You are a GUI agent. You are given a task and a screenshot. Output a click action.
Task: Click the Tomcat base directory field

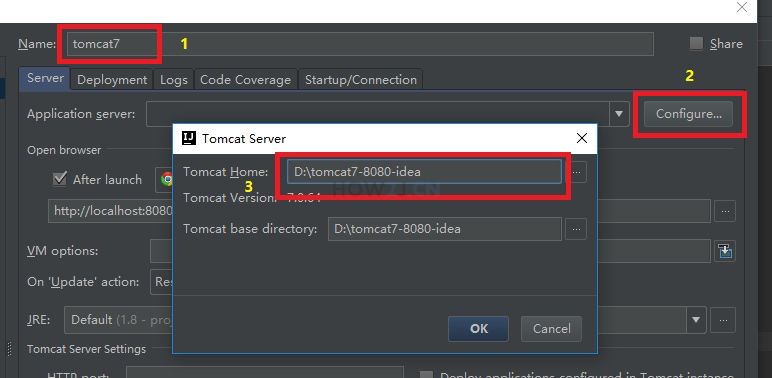click(445, 229)
